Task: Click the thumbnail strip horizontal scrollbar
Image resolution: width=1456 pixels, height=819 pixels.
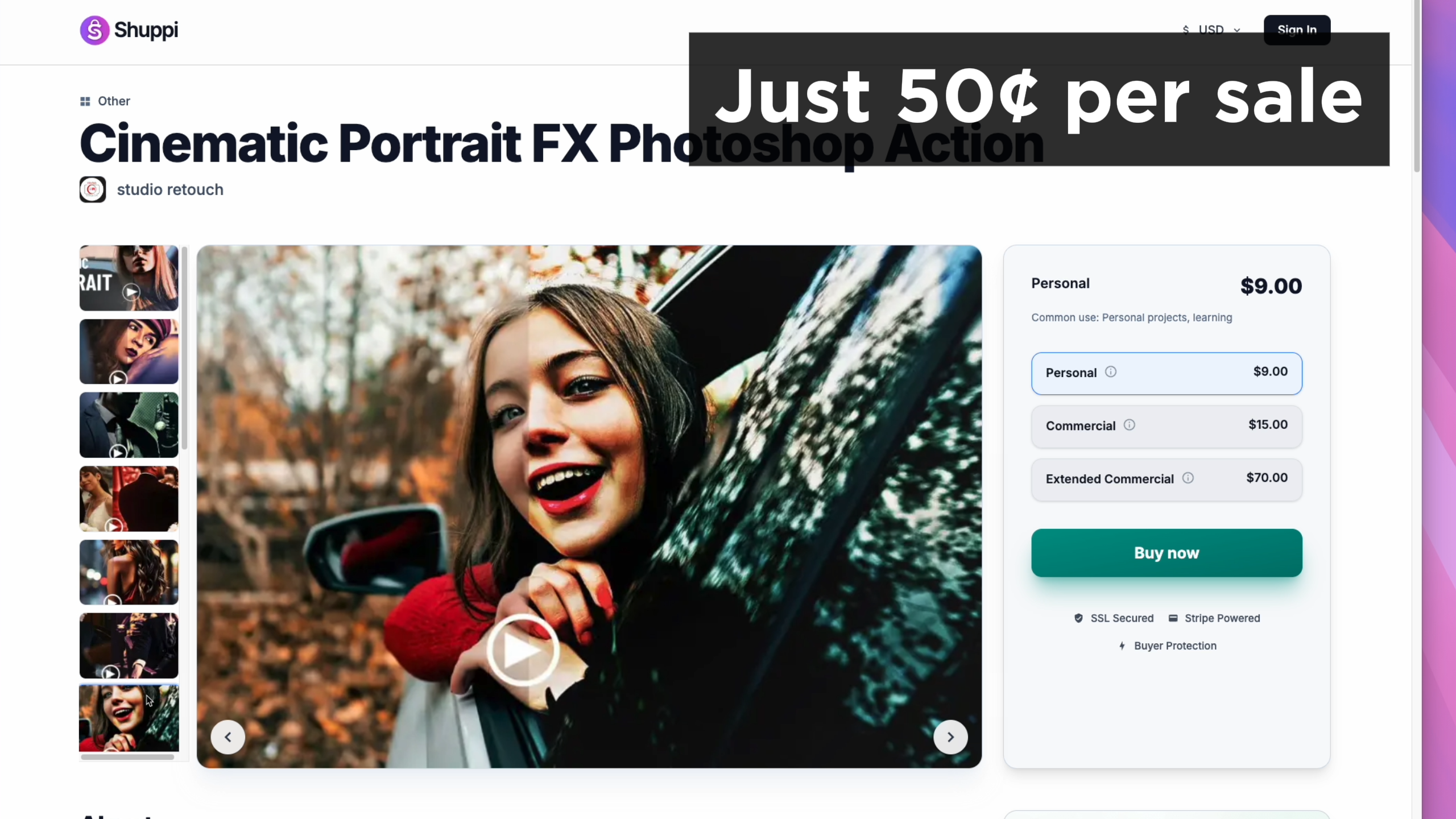Action: point(127,757)
